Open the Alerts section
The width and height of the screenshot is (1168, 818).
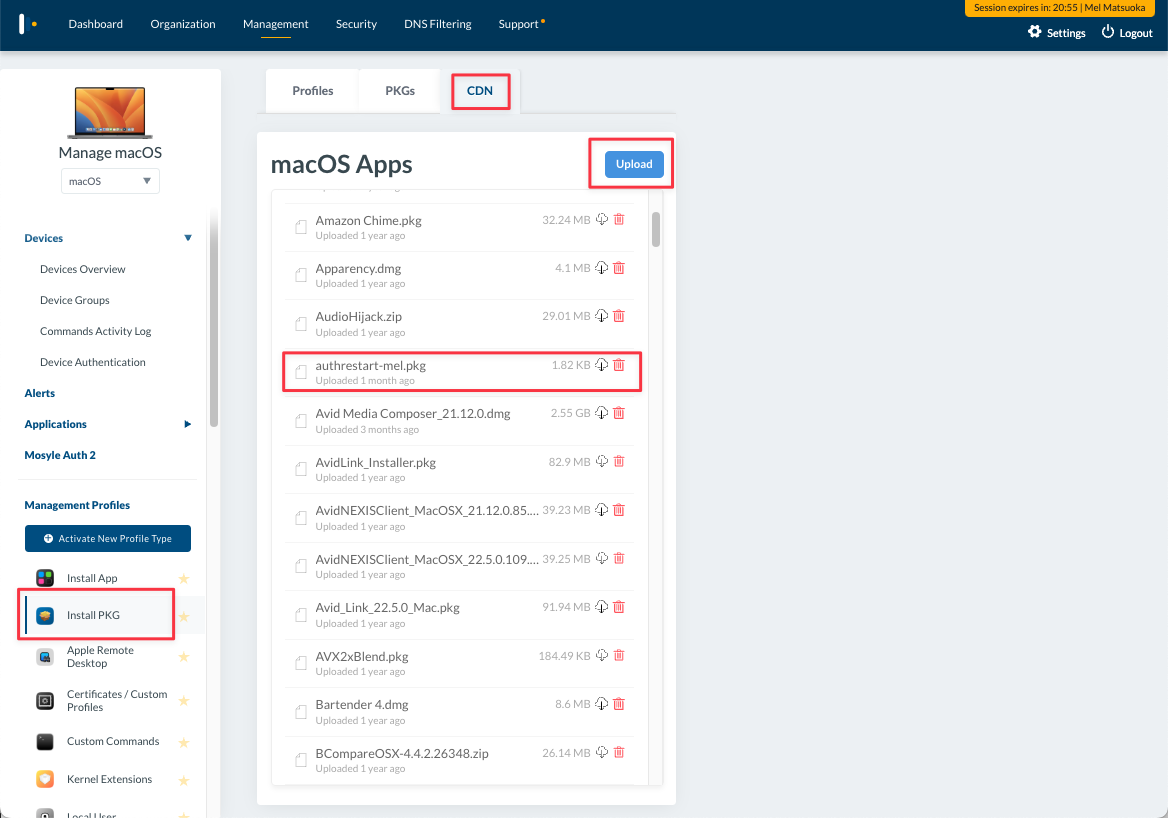coord(39,393)
